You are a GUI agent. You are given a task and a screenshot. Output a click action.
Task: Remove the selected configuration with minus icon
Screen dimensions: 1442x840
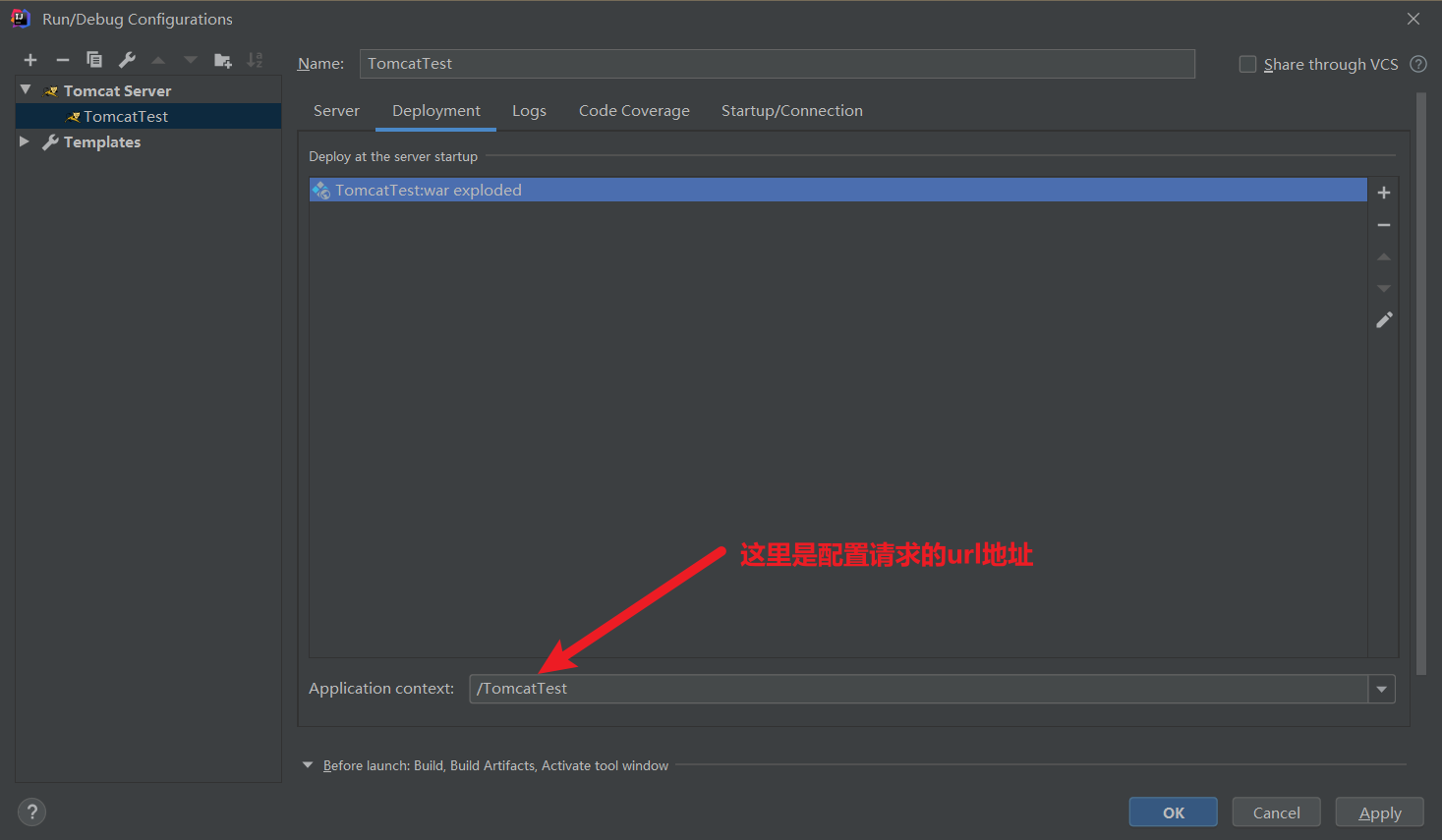tap(63, 60)
